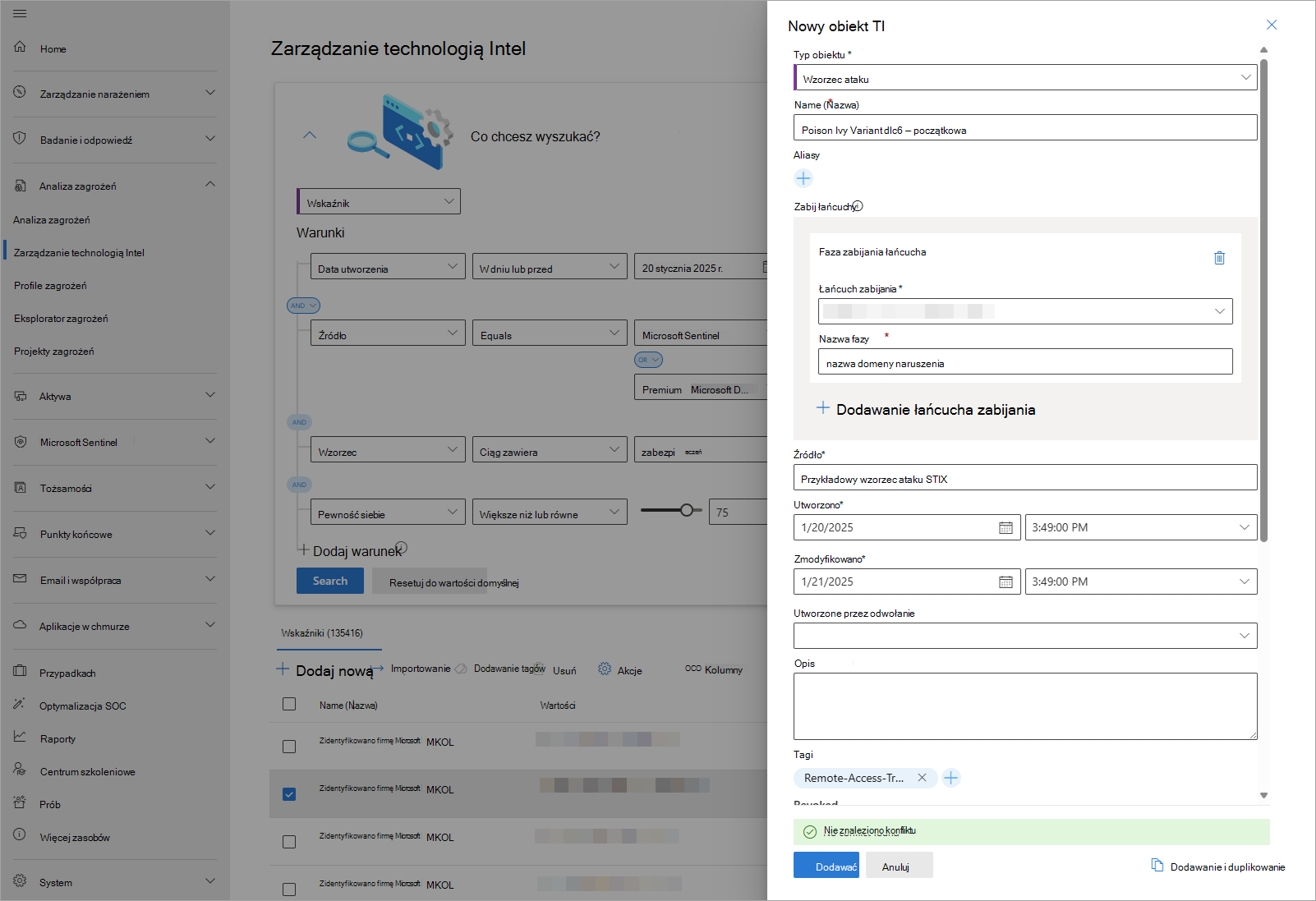
Task: Add a new tag with plus icon
Action: [x=950, y=778]
